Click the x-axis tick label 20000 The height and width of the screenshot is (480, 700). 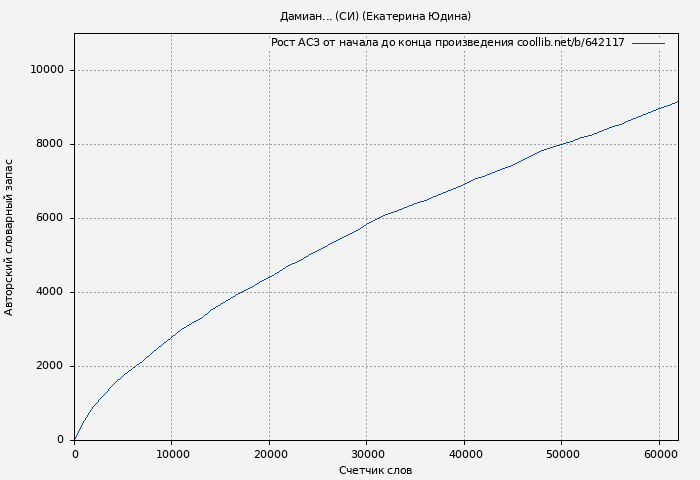coord(269,454)
